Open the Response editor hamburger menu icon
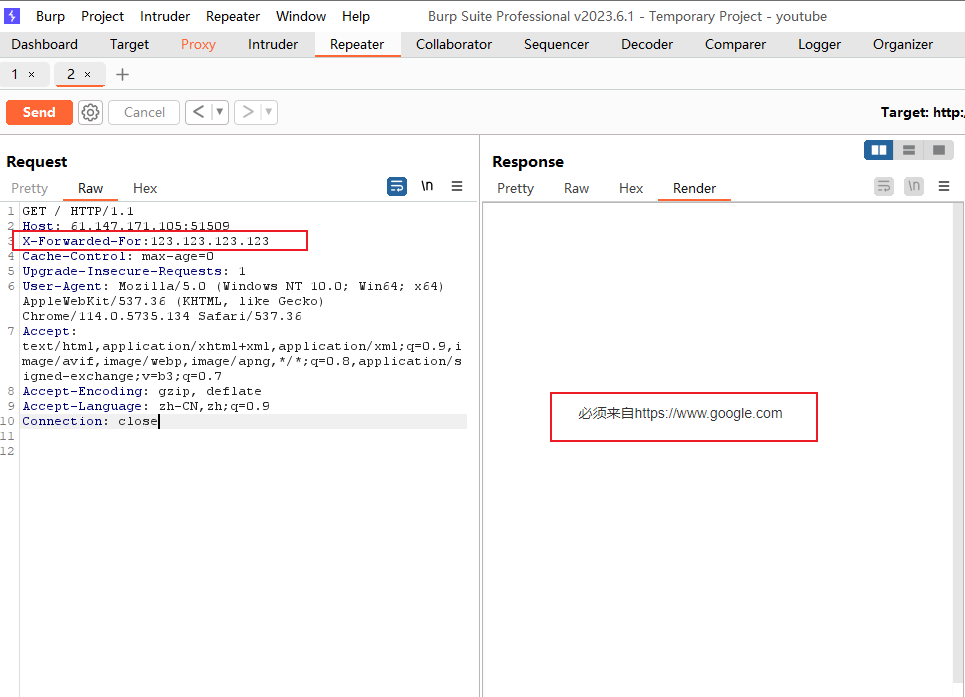965x697 pixels. coord(942,186)
